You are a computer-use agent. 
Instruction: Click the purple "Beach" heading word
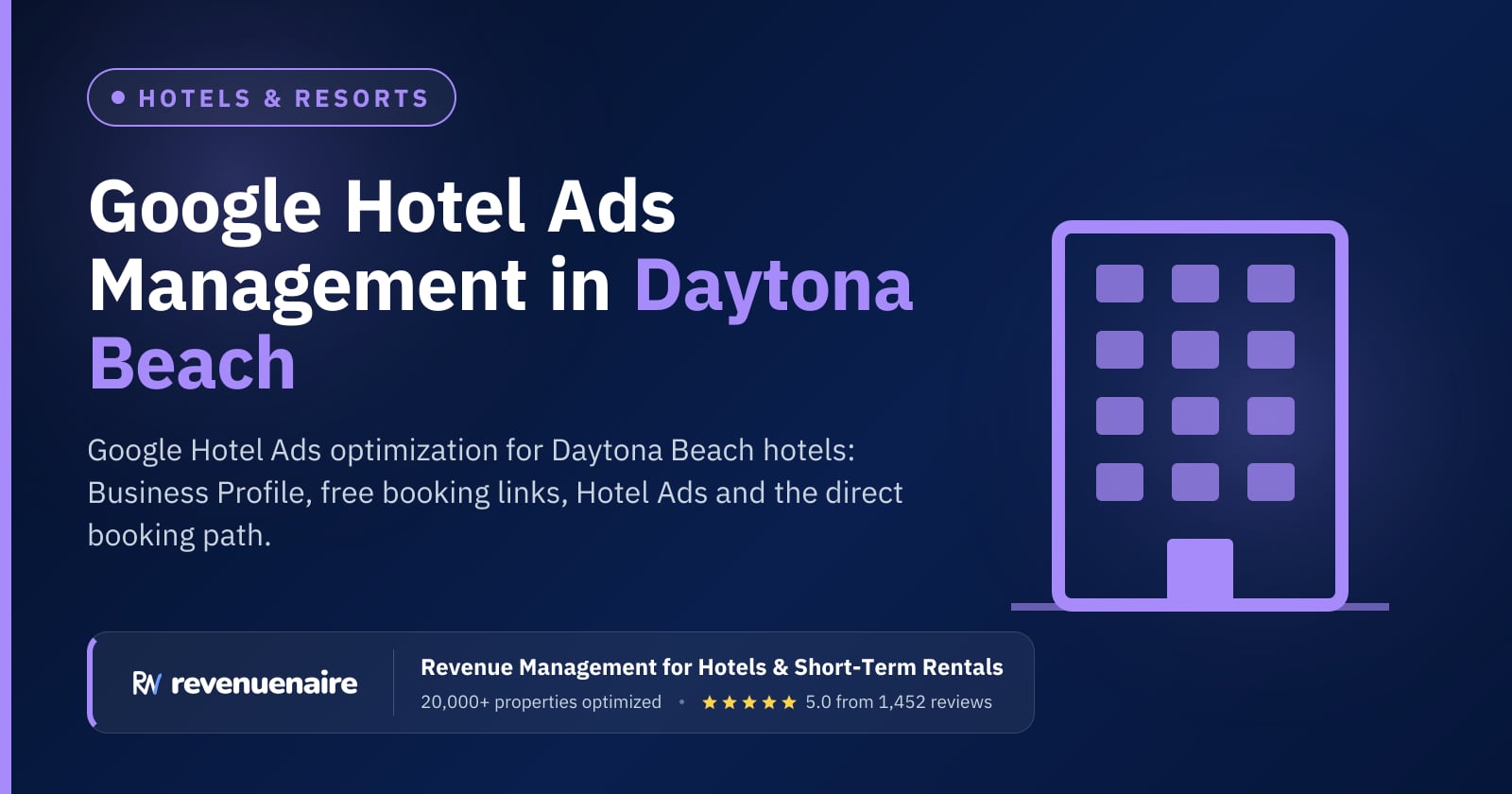pyautogui.click(x=193, y=364)
